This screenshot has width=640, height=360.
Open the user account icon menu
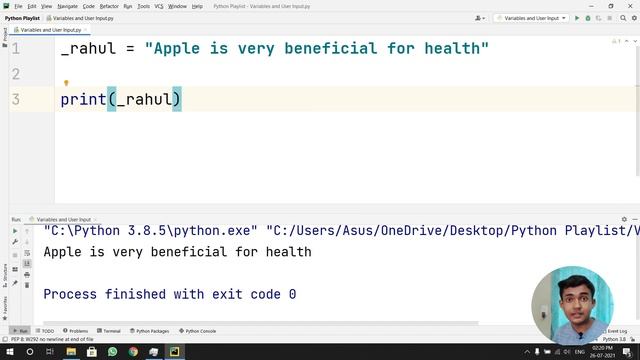[480, 18]
